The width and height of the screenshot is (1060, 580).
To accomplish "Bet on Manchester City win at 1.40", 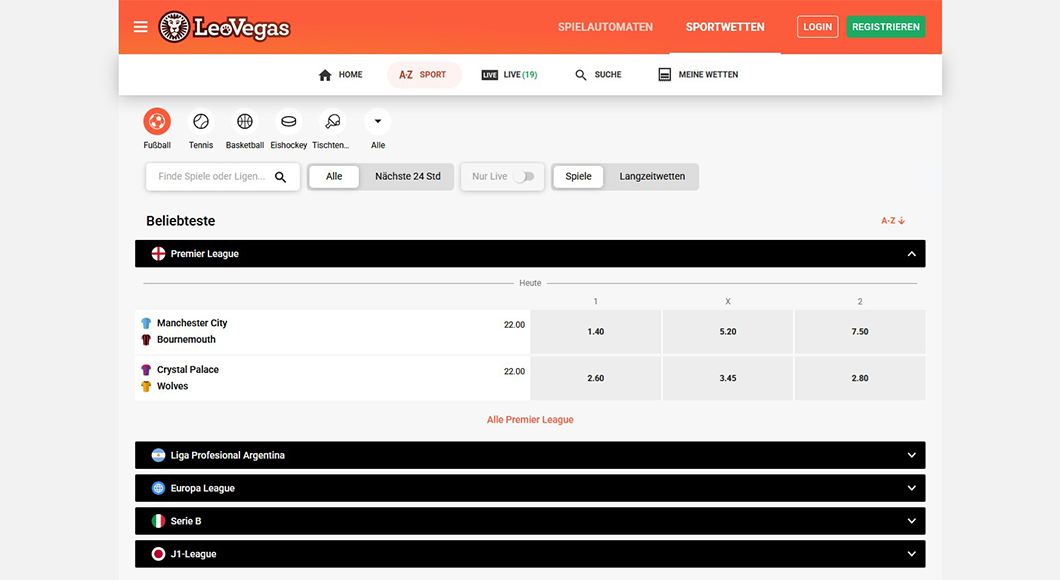I will click(596, 332).
